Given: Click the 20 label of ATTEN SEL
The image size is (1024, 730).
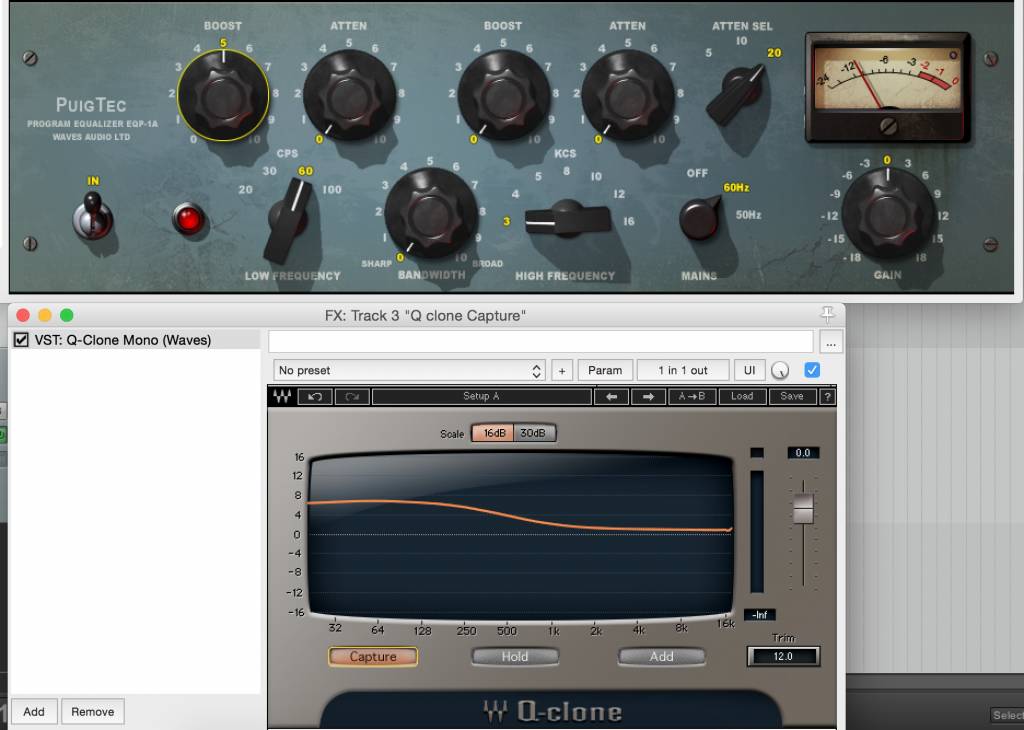Looking at the screenshot, I should tap(774, 53).
